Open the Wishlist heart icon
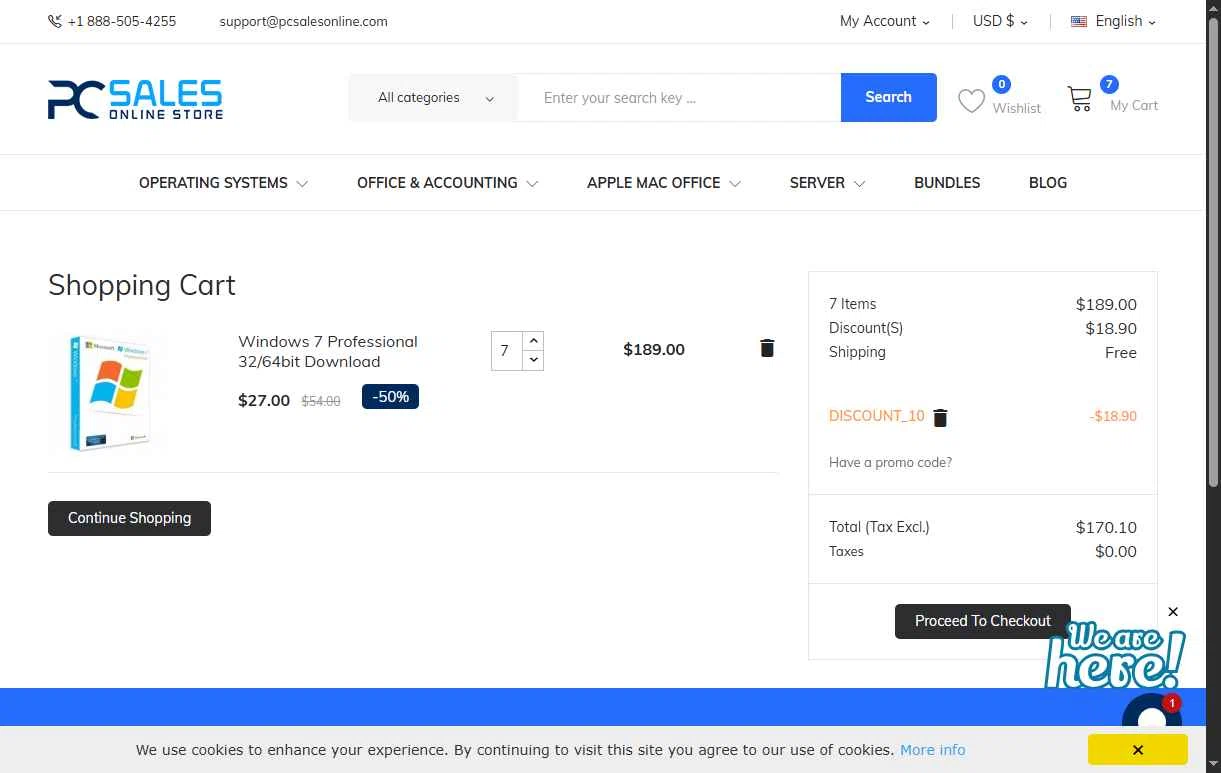The height and width of the screenshot is (773, 1221). click(x=971, y=101)
